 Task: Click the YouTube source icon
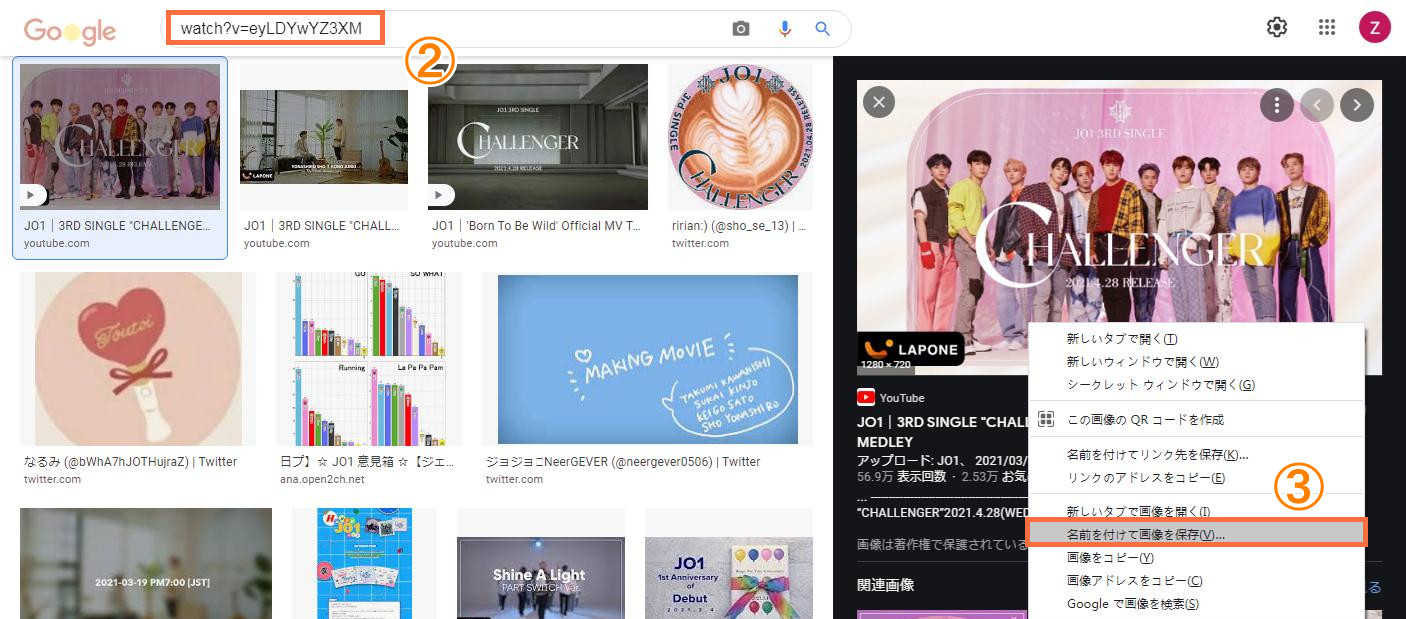click(866, 398)
